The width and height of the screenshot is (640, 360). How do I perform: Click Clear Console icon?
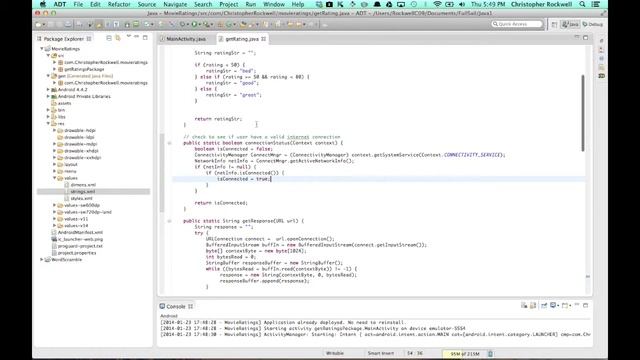pyautogui.click(x=524, y=305)
